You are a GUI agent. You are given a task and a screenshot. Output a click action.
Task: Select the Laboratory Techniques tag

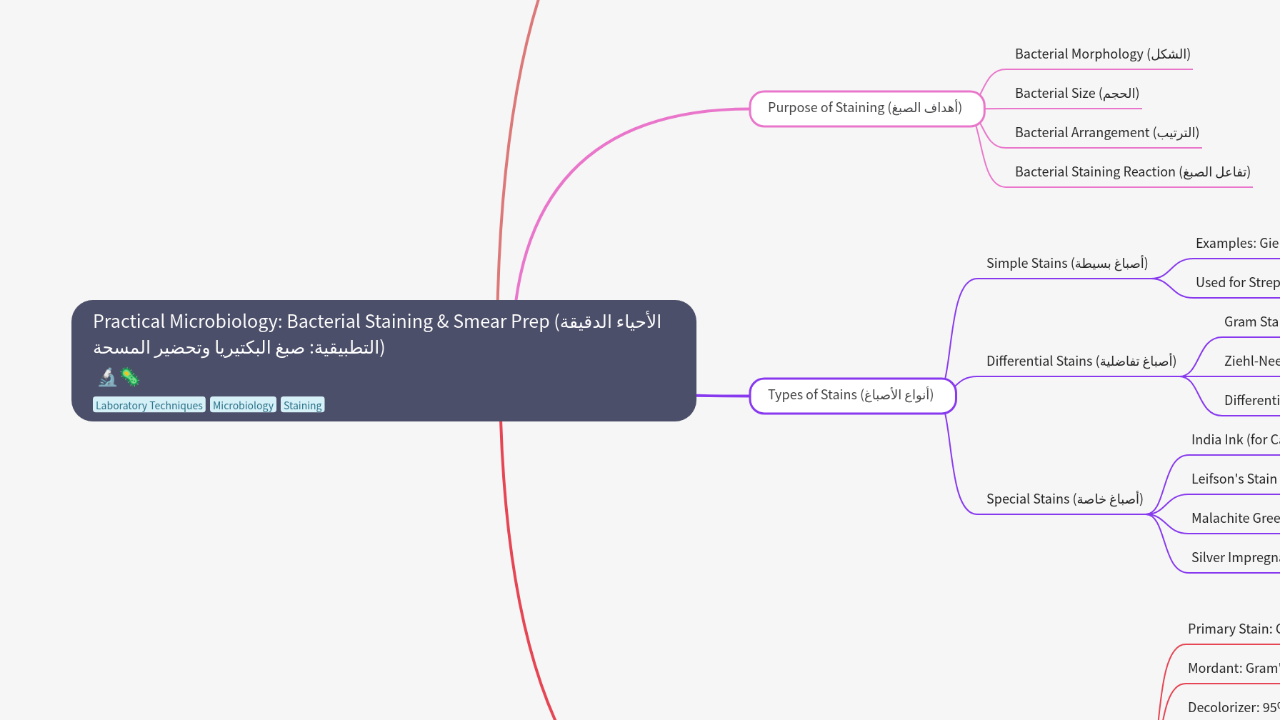(149, 405)
